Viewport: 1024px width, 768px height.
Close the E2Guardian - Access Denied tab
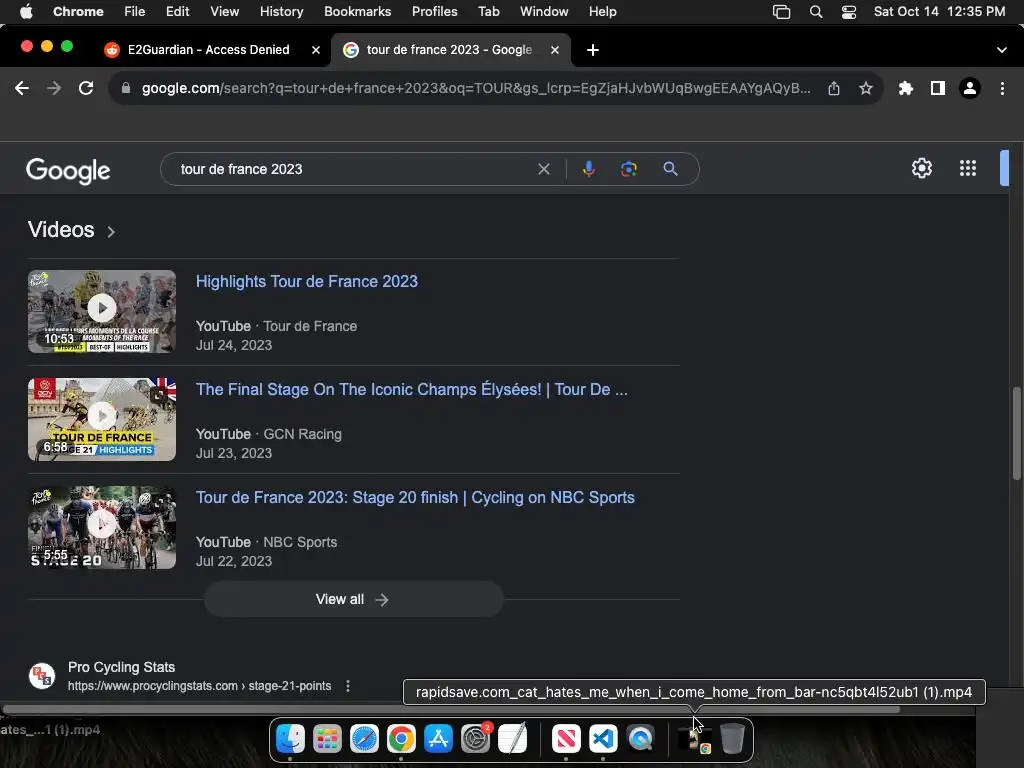(315, 50)
